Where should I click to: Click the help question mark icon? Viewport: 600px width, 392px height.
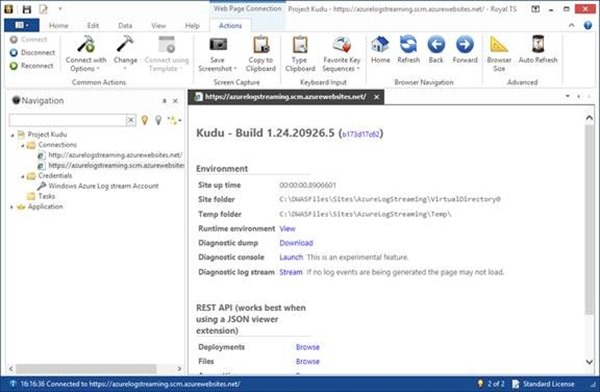(588, 25)
